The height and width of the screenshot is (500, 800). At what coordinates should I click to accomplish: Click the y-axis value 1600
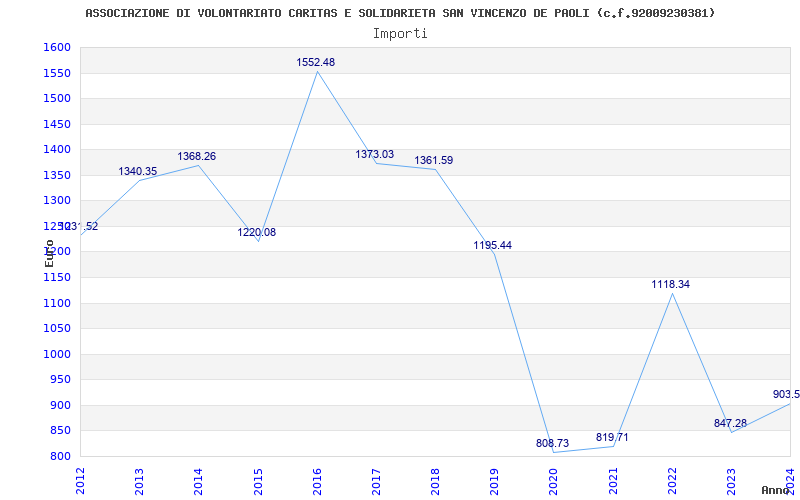(57, 47)
